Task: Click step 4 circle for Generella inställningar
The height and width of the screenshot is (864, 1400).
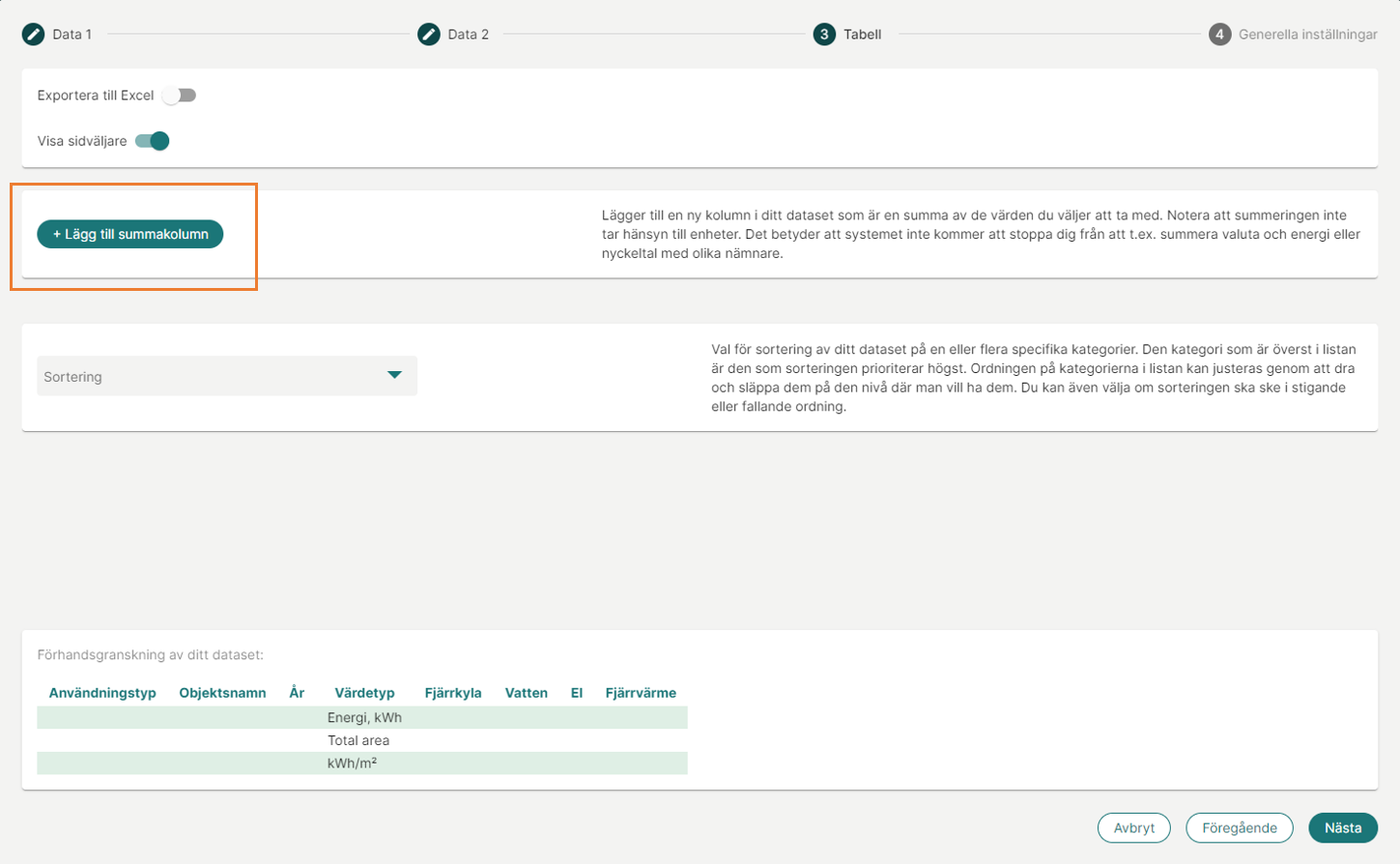Action: point(1219,35)
